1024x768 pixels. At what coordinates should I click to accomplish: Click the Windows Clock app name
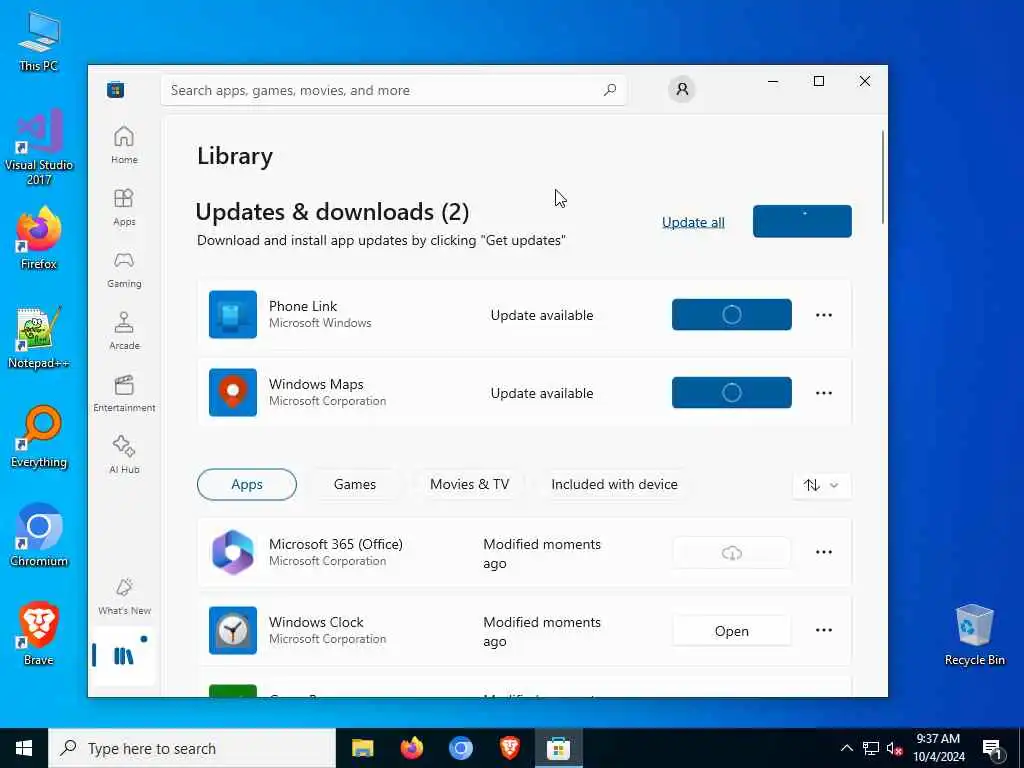(x=316, y=622)
